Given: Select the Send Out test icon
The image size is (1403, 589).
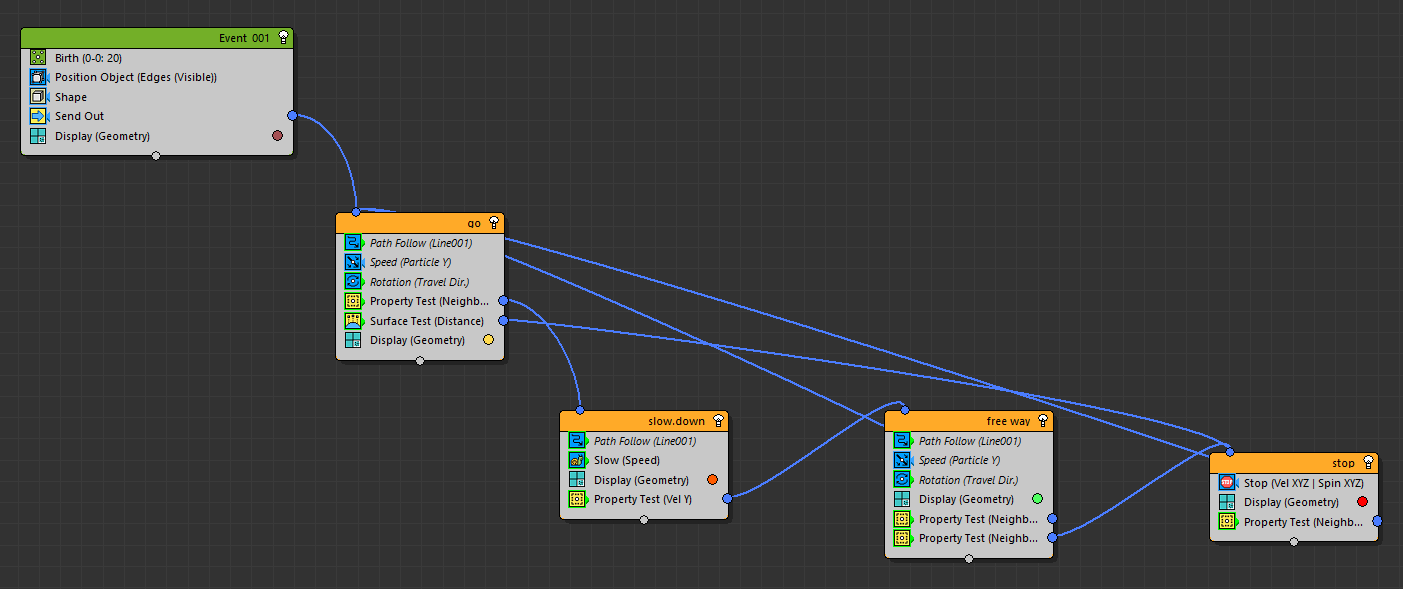Looking at the screenshot, I should [38, 116].
